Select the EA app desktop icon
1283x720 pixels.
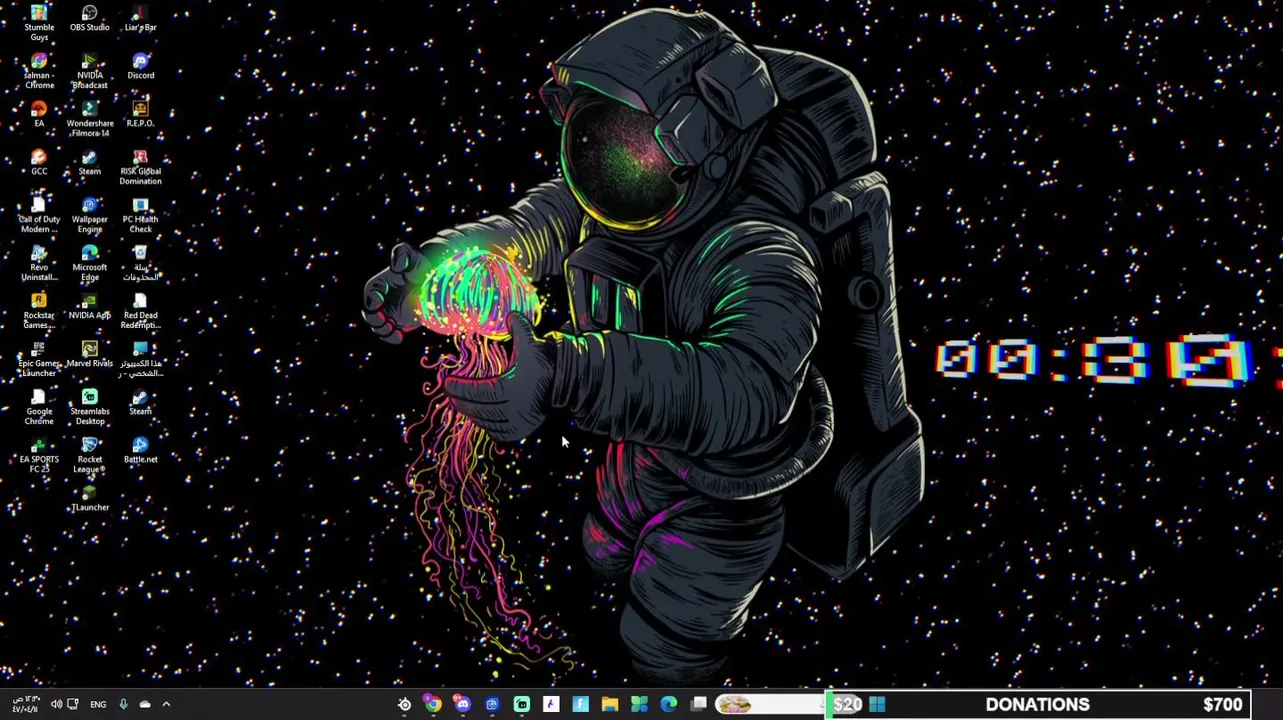click(39, 115)
